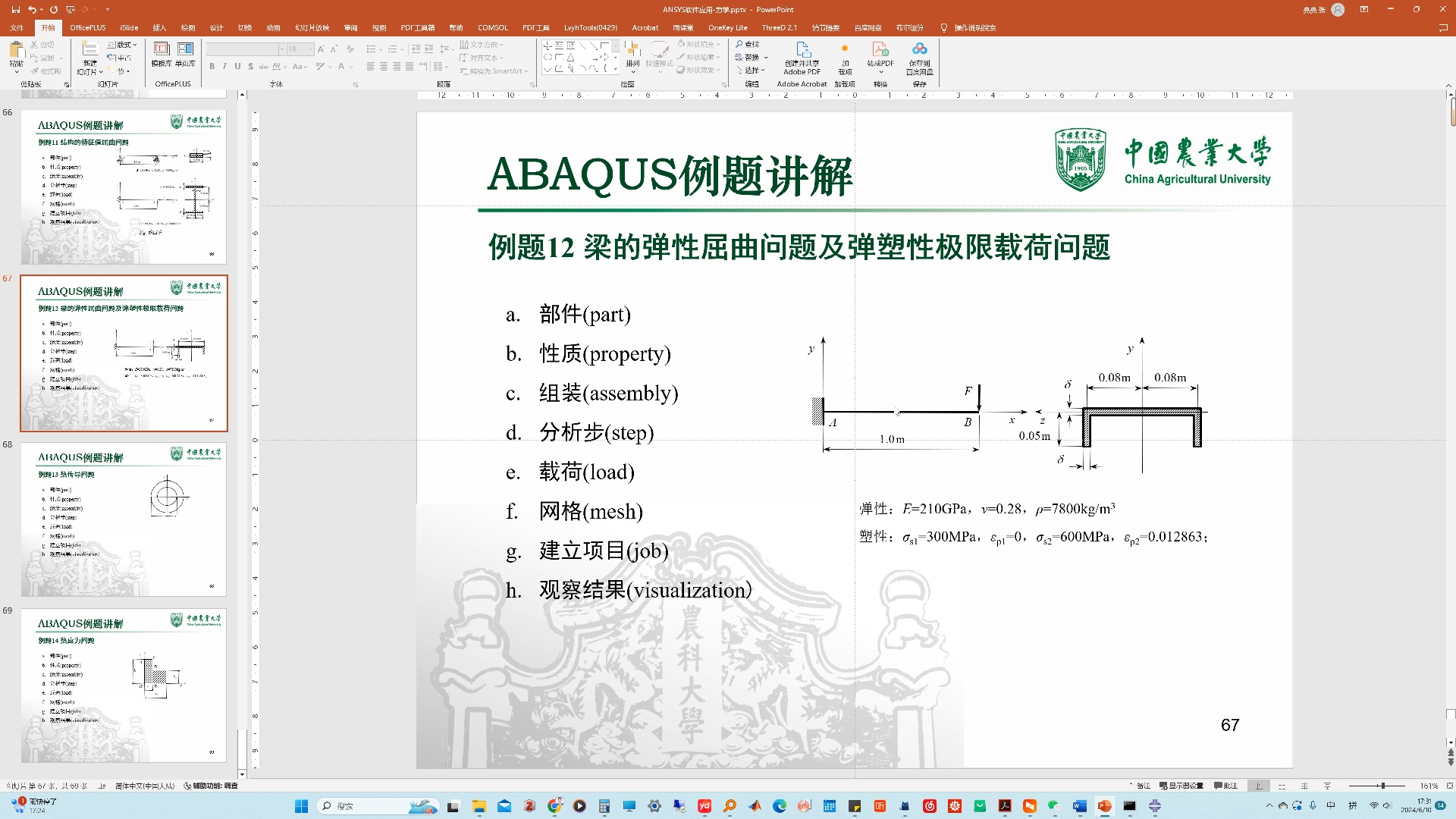Click the Slide Show icon in status bar

(1327, 786)
